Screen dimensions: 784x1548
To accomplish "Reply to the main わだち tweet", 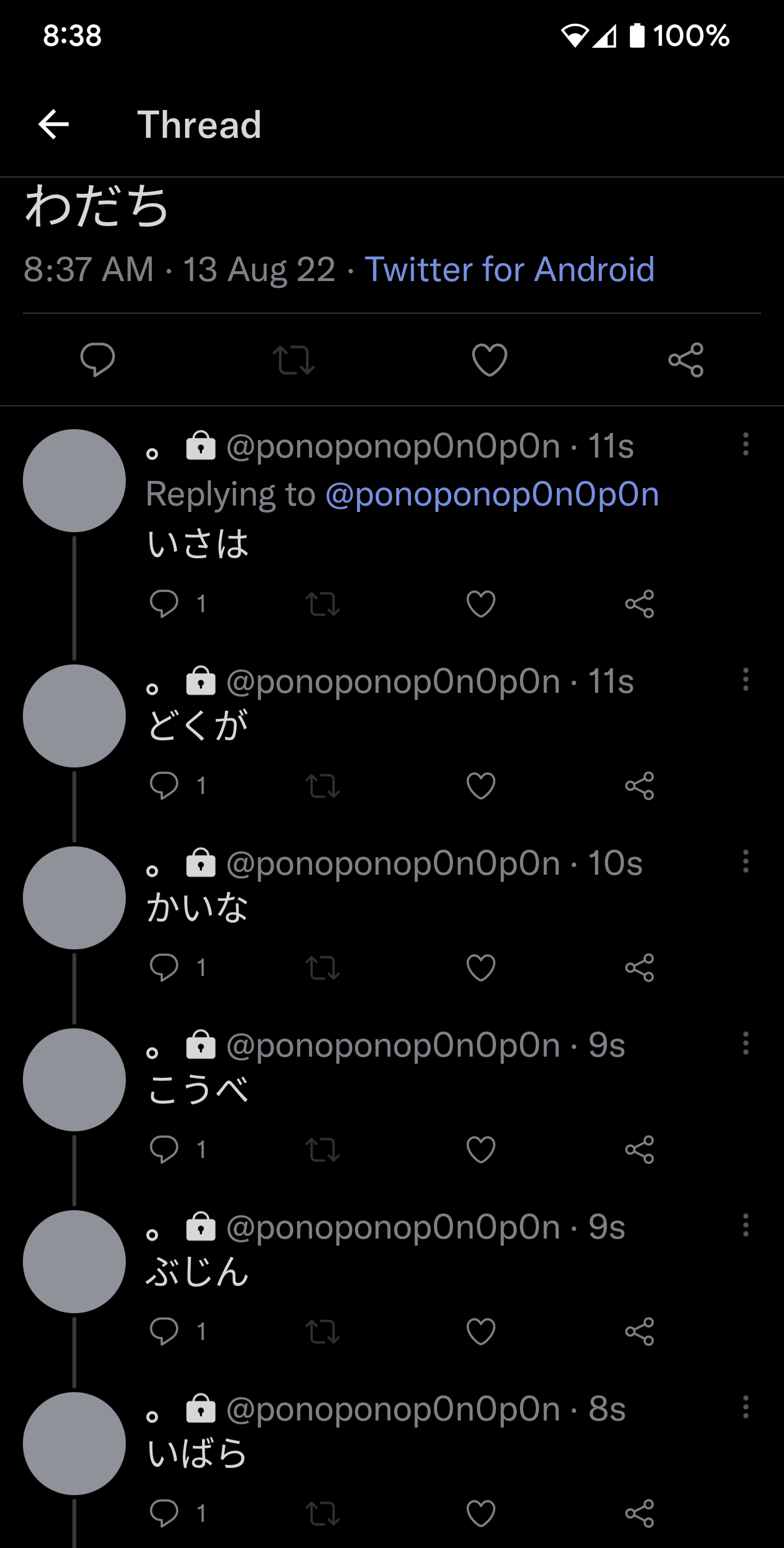I will pos(97,359).
